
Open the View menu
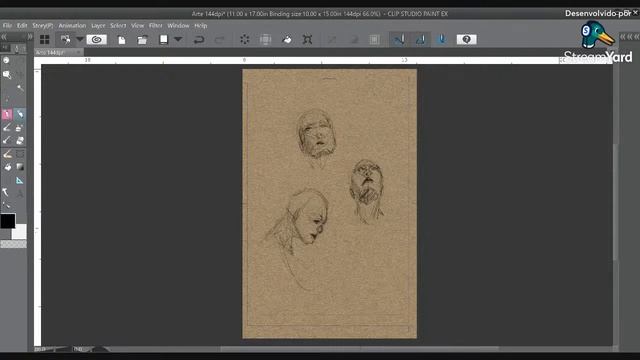(138, 25)
